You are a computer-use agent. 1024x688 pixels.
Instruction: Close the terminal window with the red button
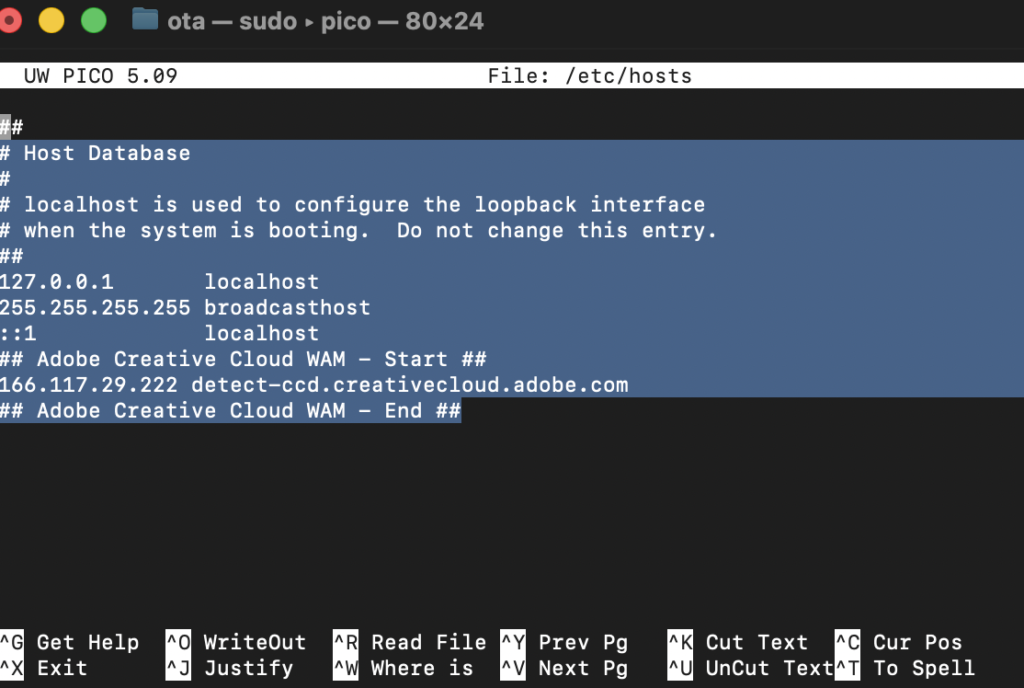10,20
